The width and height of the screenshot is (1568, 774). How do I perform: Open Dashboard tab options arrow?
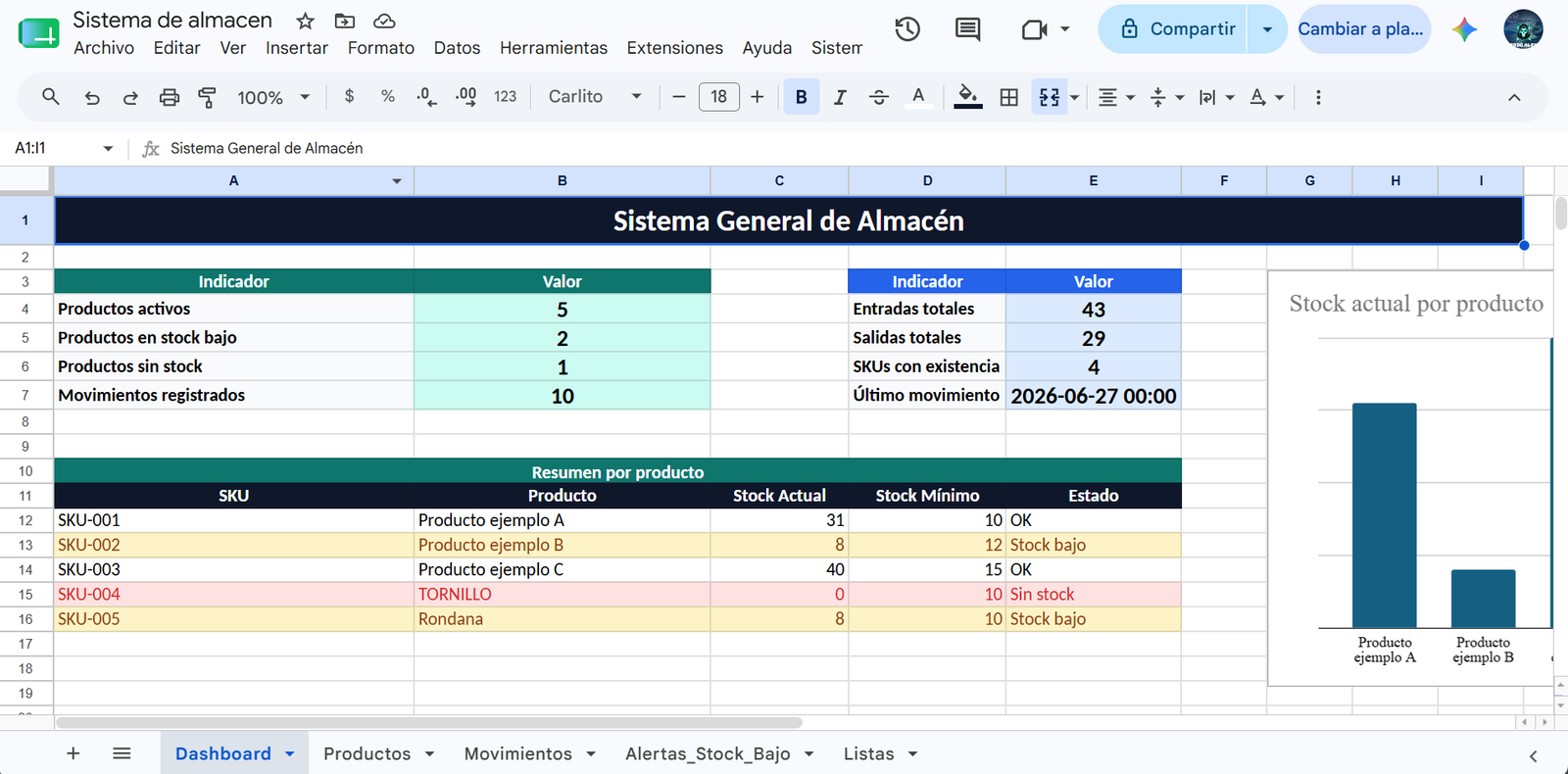(290, 753)
